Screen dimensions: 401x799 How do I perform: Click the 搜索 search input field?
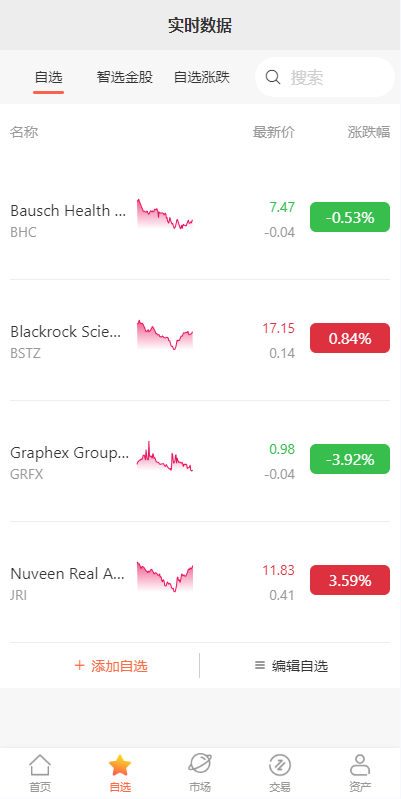click(x=325, y=77)
